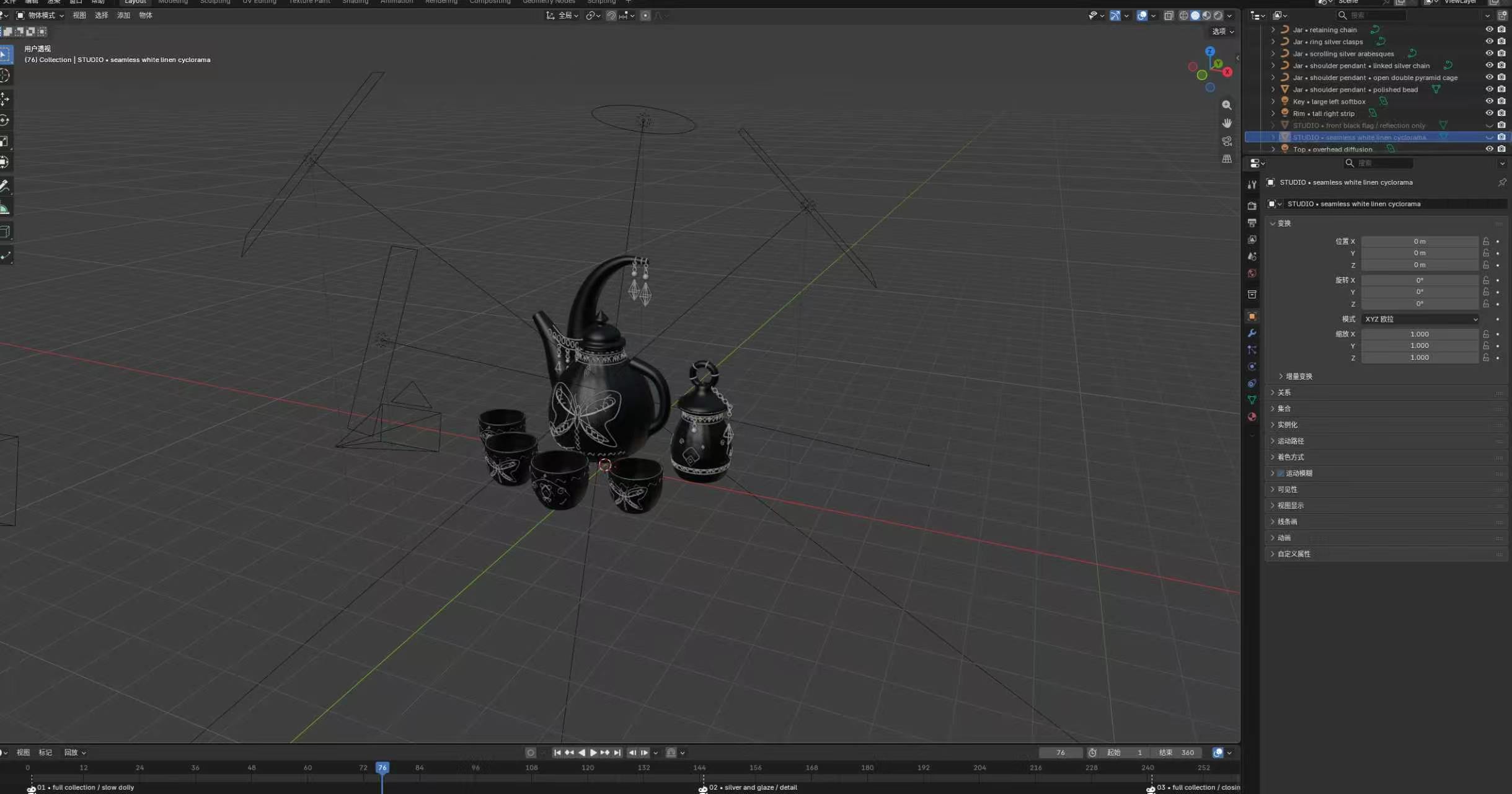Lock the position X property
Viewport: 1512px width, 794px height.
click(x=1486, y=241)
